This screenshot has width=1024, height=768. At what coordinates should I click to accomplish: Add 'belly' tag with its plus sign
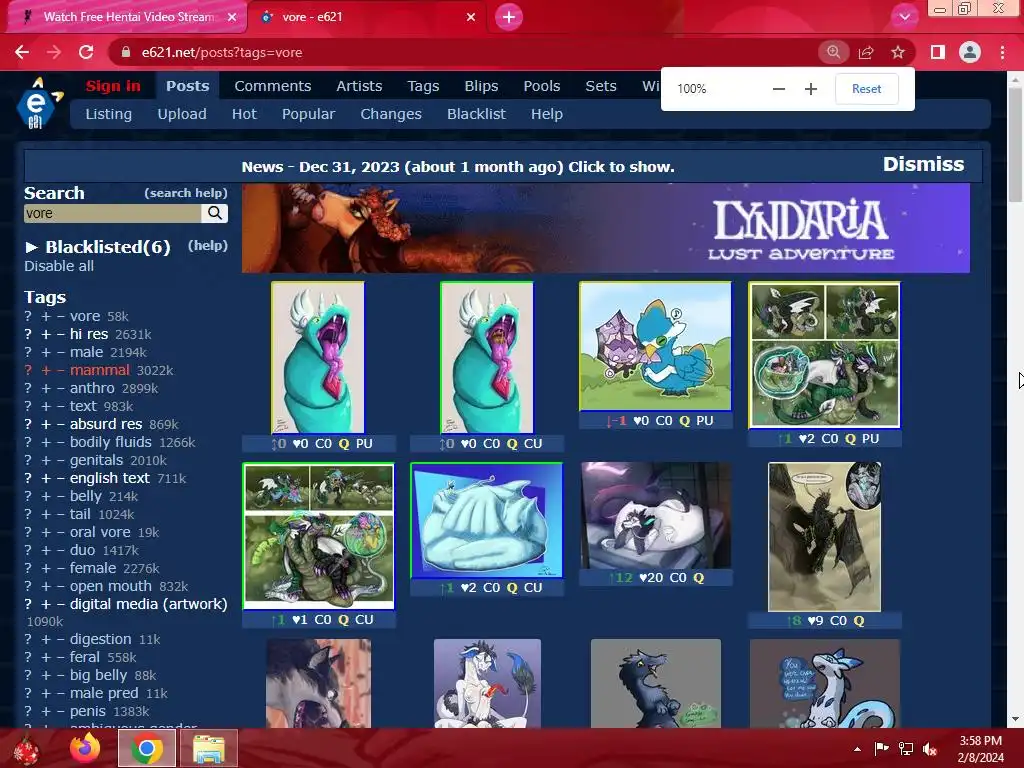46,496
